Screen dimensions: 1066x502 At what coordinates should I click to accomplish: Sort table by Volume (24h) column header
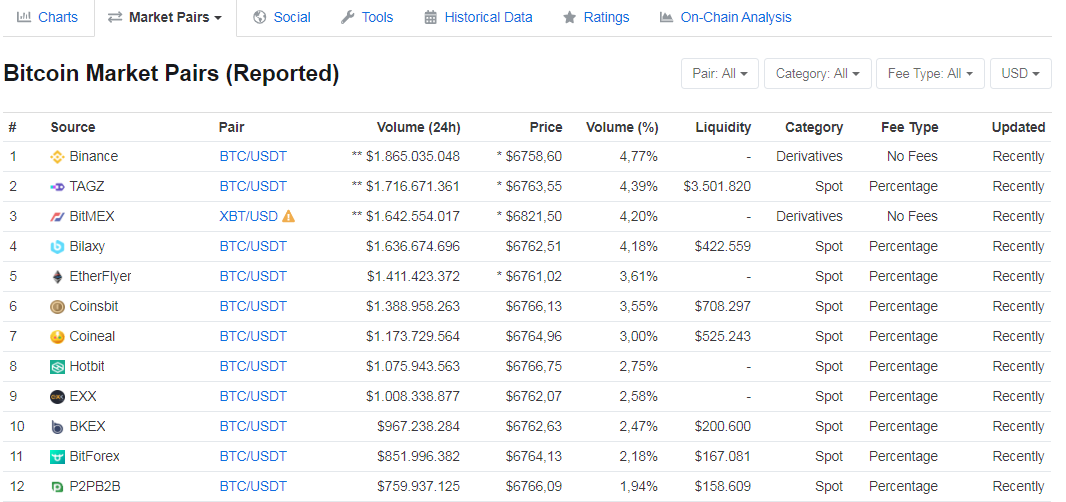click(x=418, y=127)
